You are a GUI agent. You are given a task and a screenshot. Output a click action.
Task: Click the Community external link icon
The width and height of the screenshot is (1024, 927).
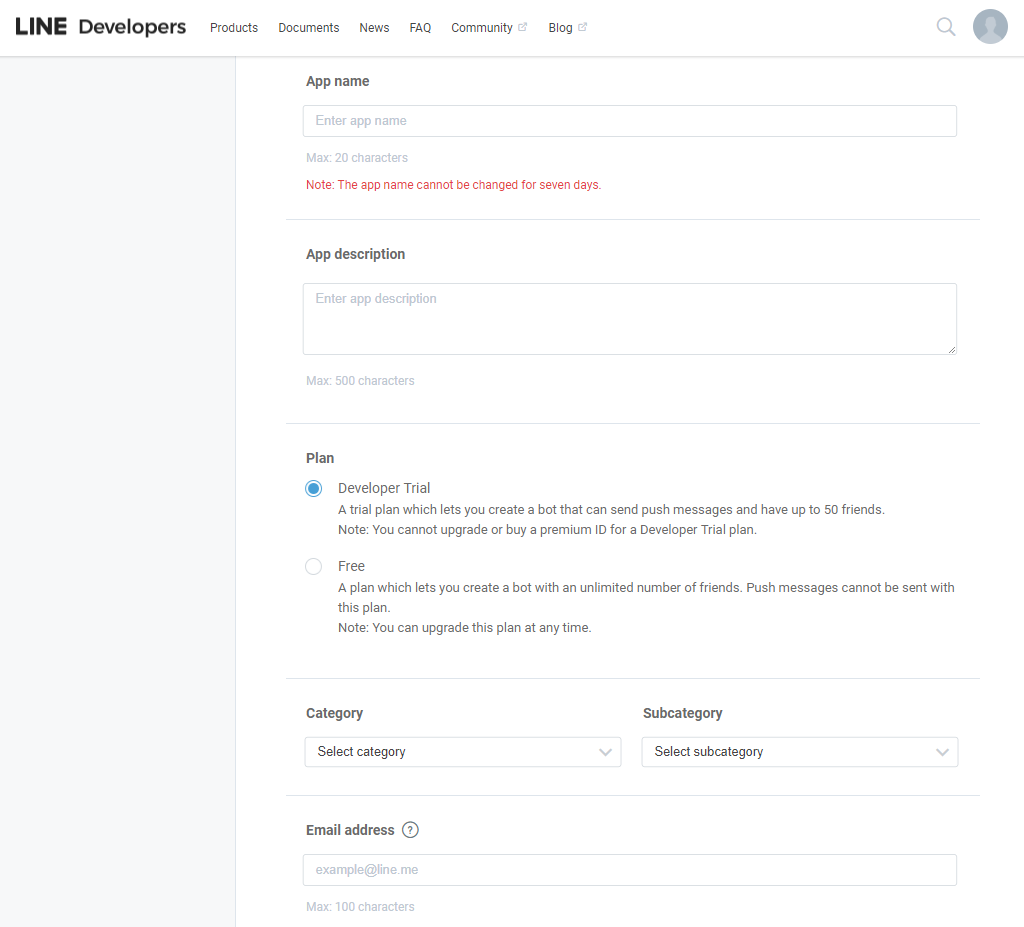point(522,27)
